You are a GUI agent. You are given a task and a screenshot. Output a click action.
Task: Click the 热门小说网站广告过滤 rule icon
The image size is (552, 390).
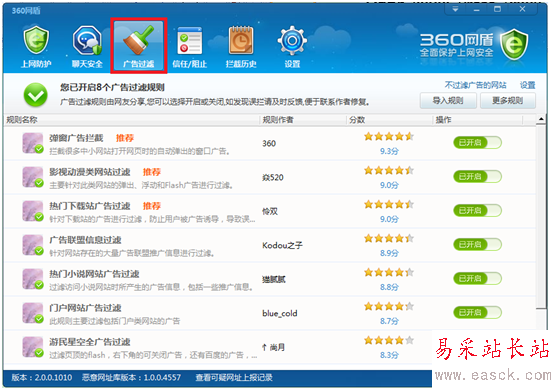pyautogui.click(x=33, y=279)
